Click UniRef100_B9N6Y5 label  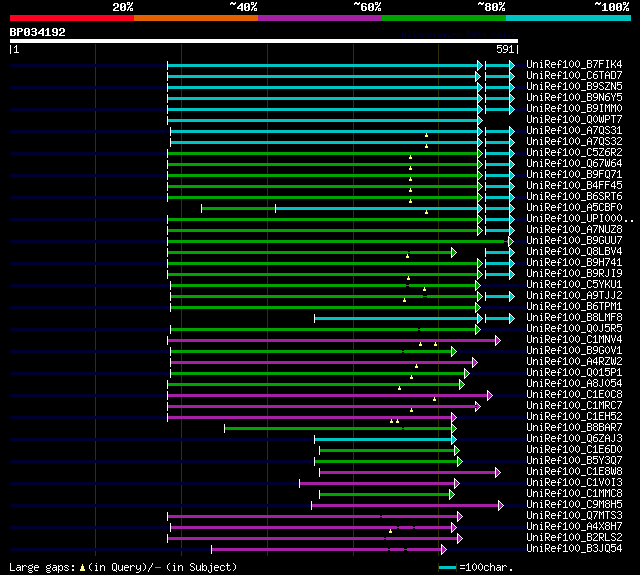click(574, 98)
